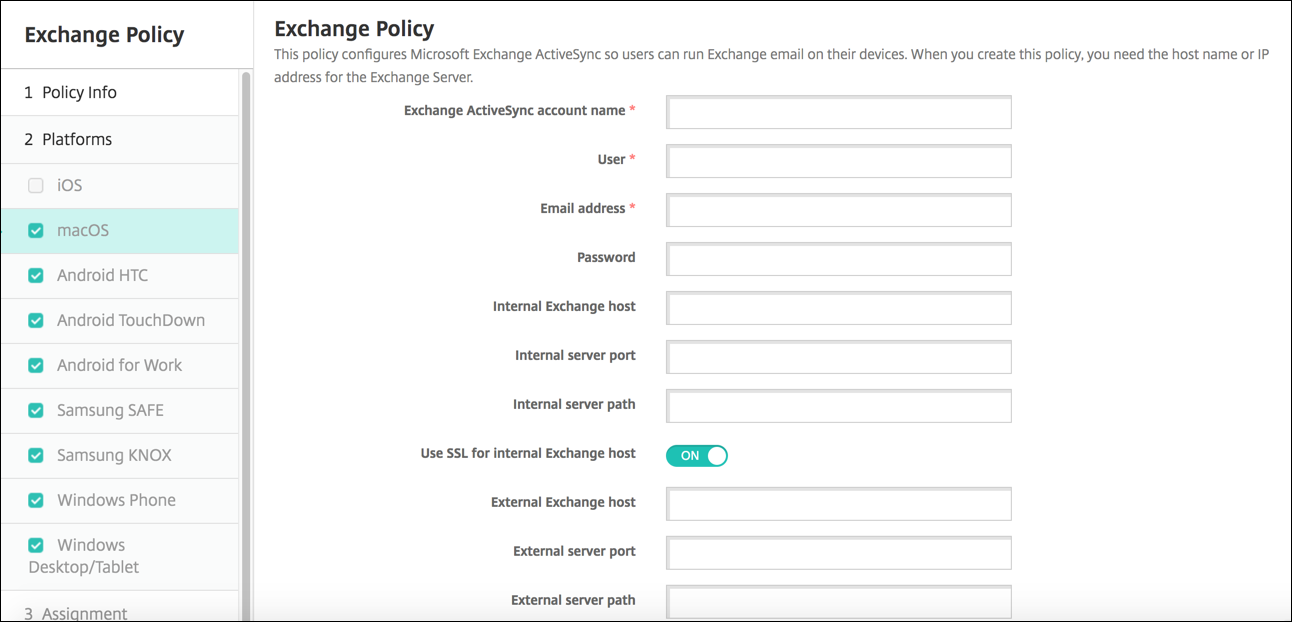Image resolution: width=1292 pixels, height=622 pixels.
Task: Uncheck the Samsung KNOX checkbox
Action: point(36,456)
